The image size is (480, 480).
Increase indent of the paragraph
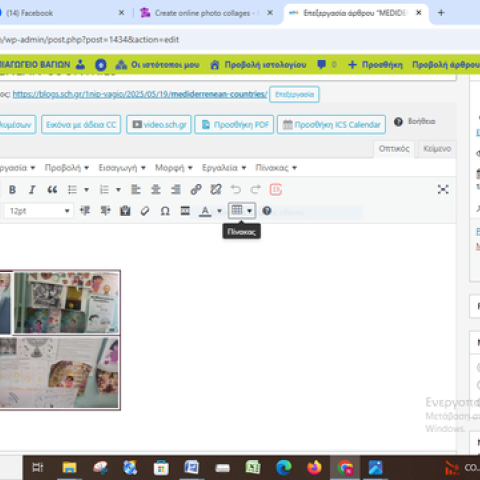coord(105,211)
